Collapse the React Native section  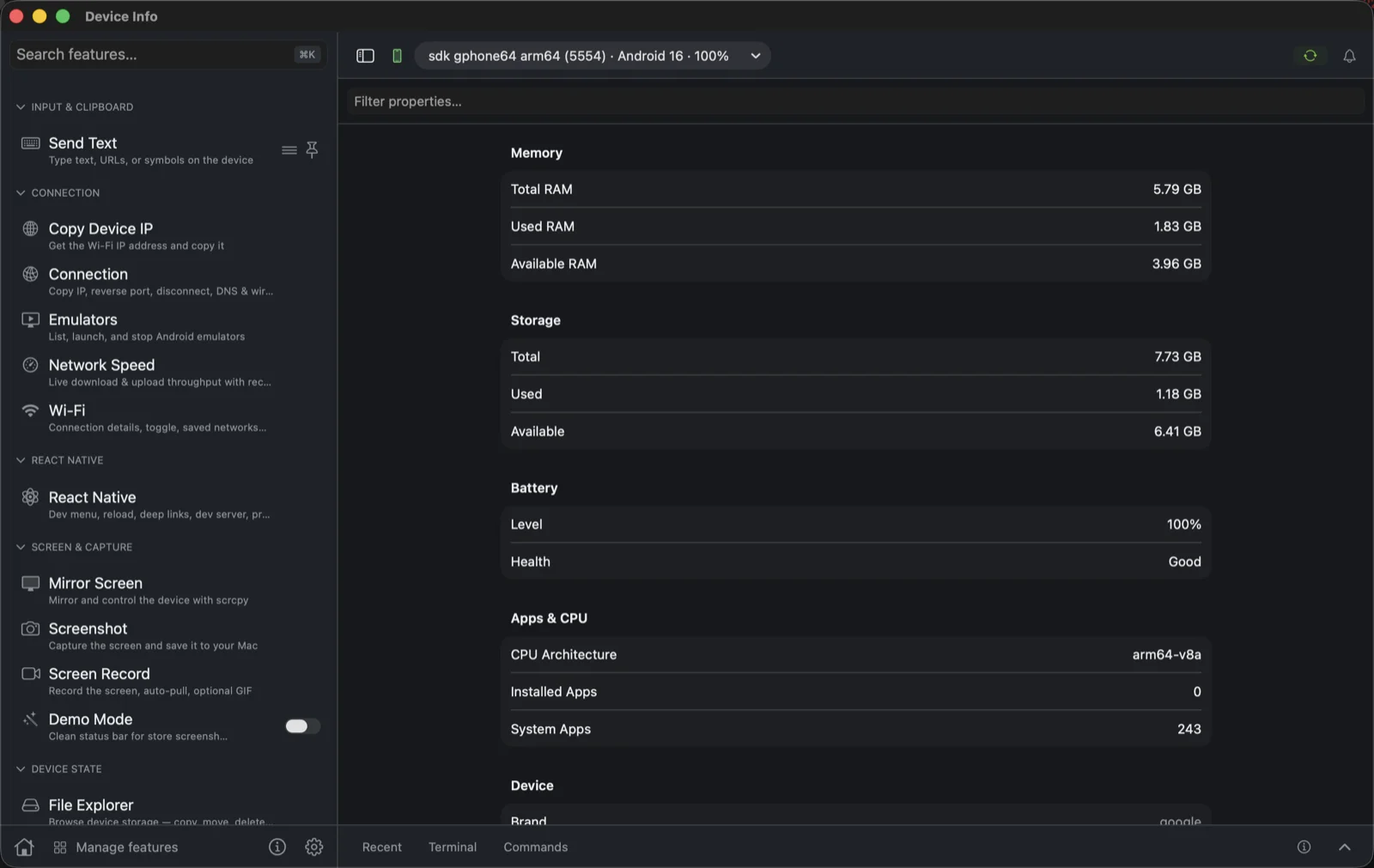21,460
